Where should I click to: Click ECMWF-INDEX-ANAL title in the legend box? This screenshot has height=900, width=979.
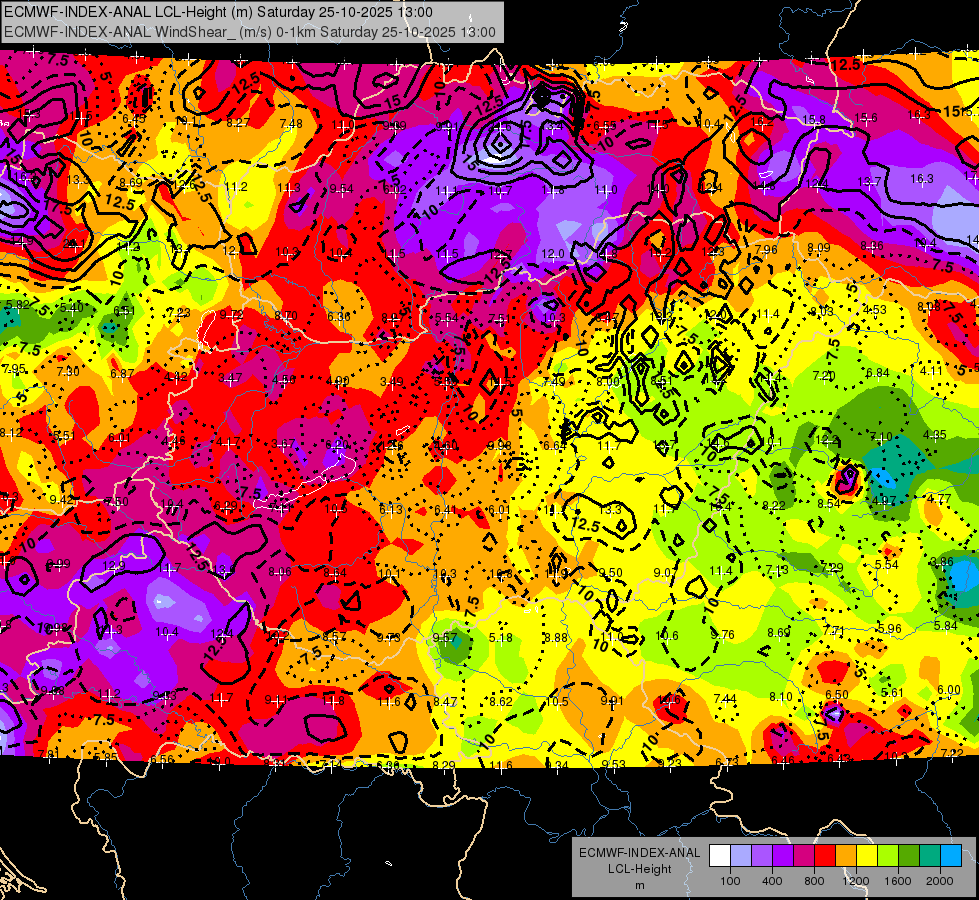[639, 853]
